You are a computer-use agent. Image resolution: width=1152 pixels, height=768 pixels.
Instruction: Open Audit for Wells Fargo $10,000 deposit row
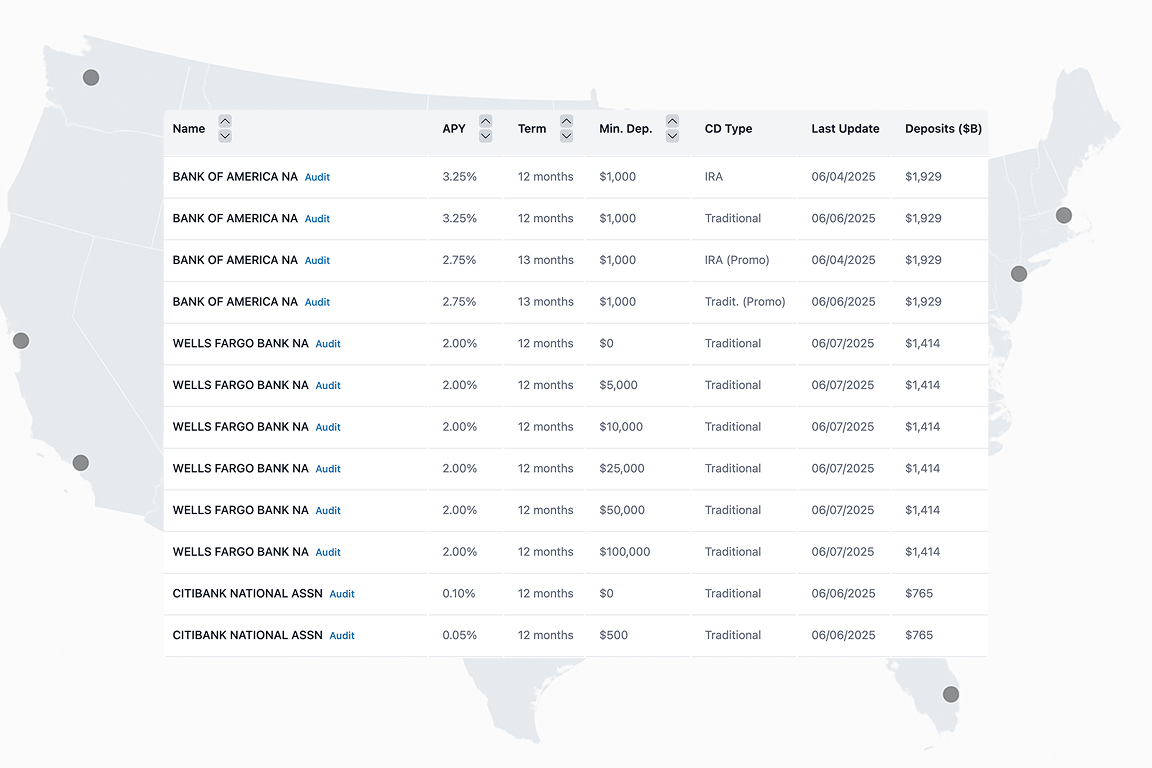tap(328, 427)
